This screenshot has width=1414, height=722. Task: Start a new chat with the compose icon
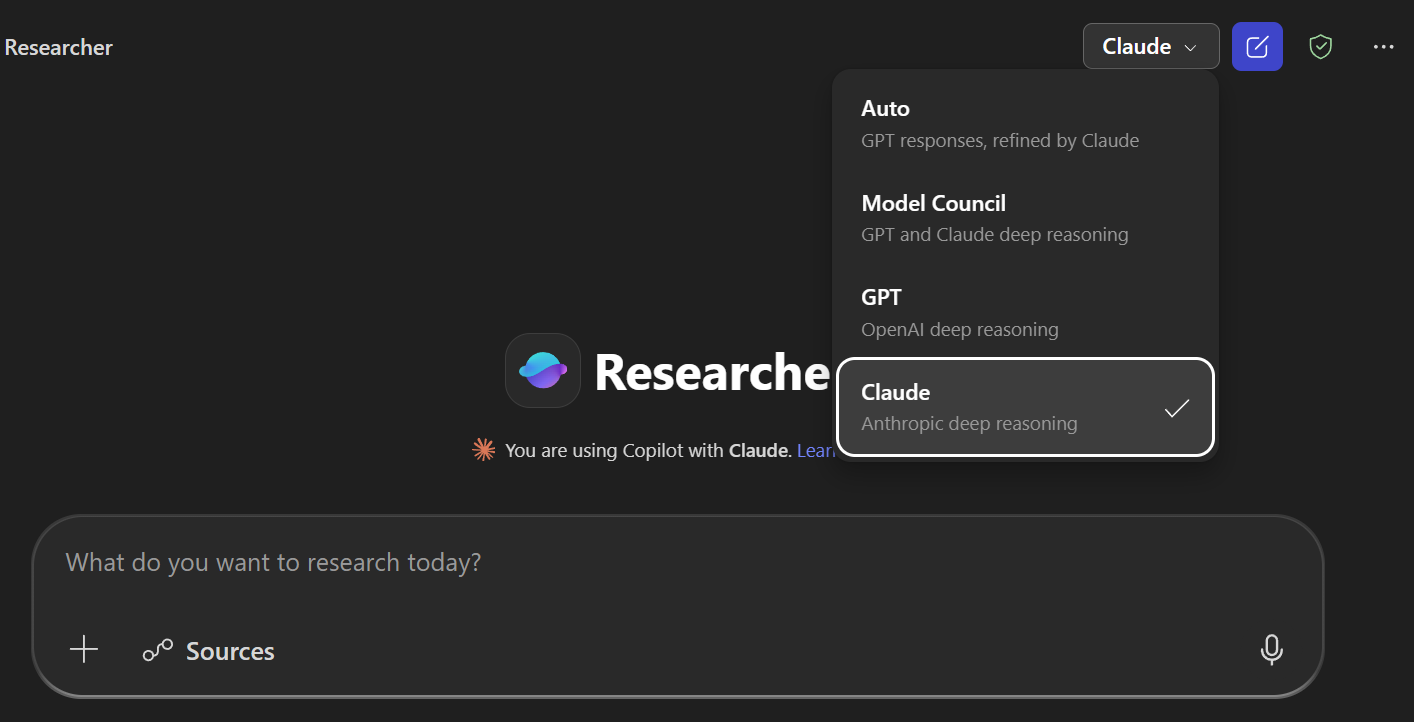pyautogui.click(x=1257, y=46)
